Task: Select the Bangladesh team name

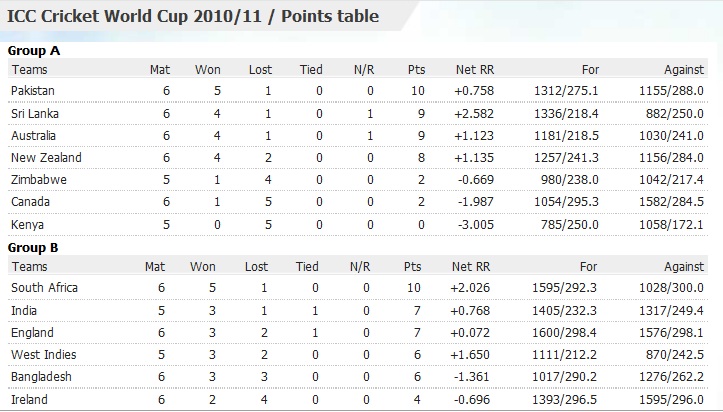Action: click(x=42, y=377)
